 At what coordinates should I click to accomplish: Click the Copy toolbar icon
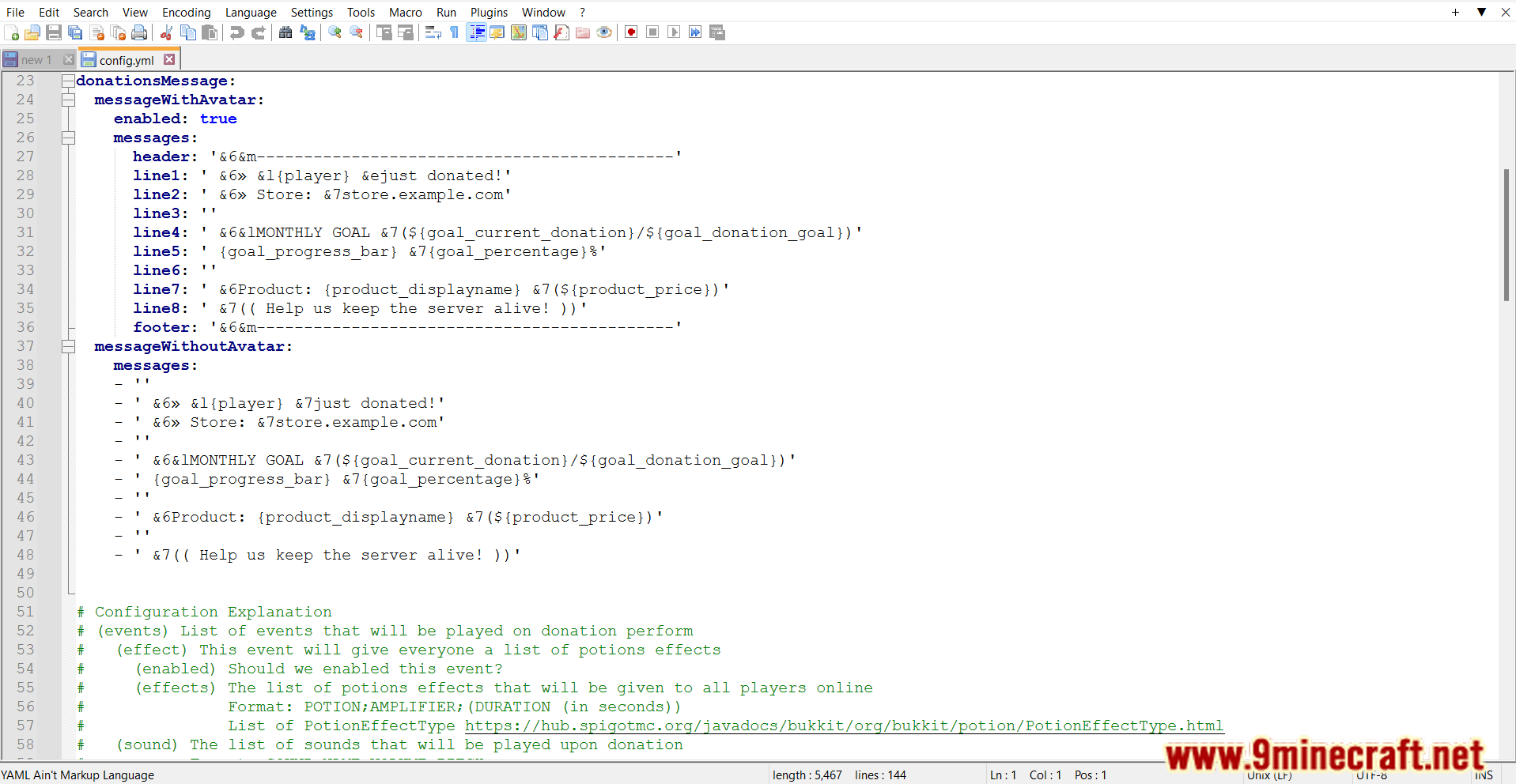pos(188,32)
